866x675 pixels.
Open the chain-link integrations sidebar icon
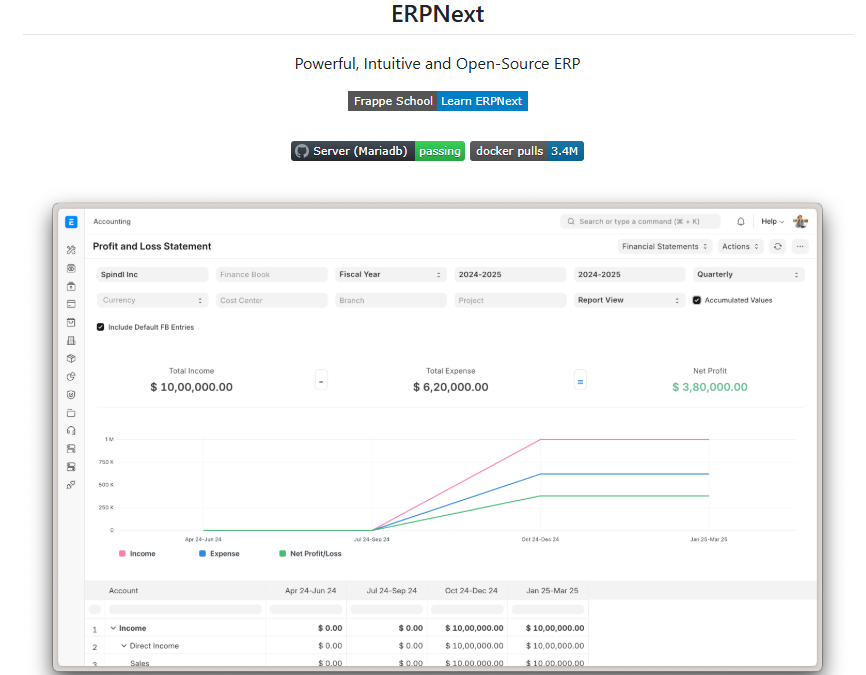[71, 486]
